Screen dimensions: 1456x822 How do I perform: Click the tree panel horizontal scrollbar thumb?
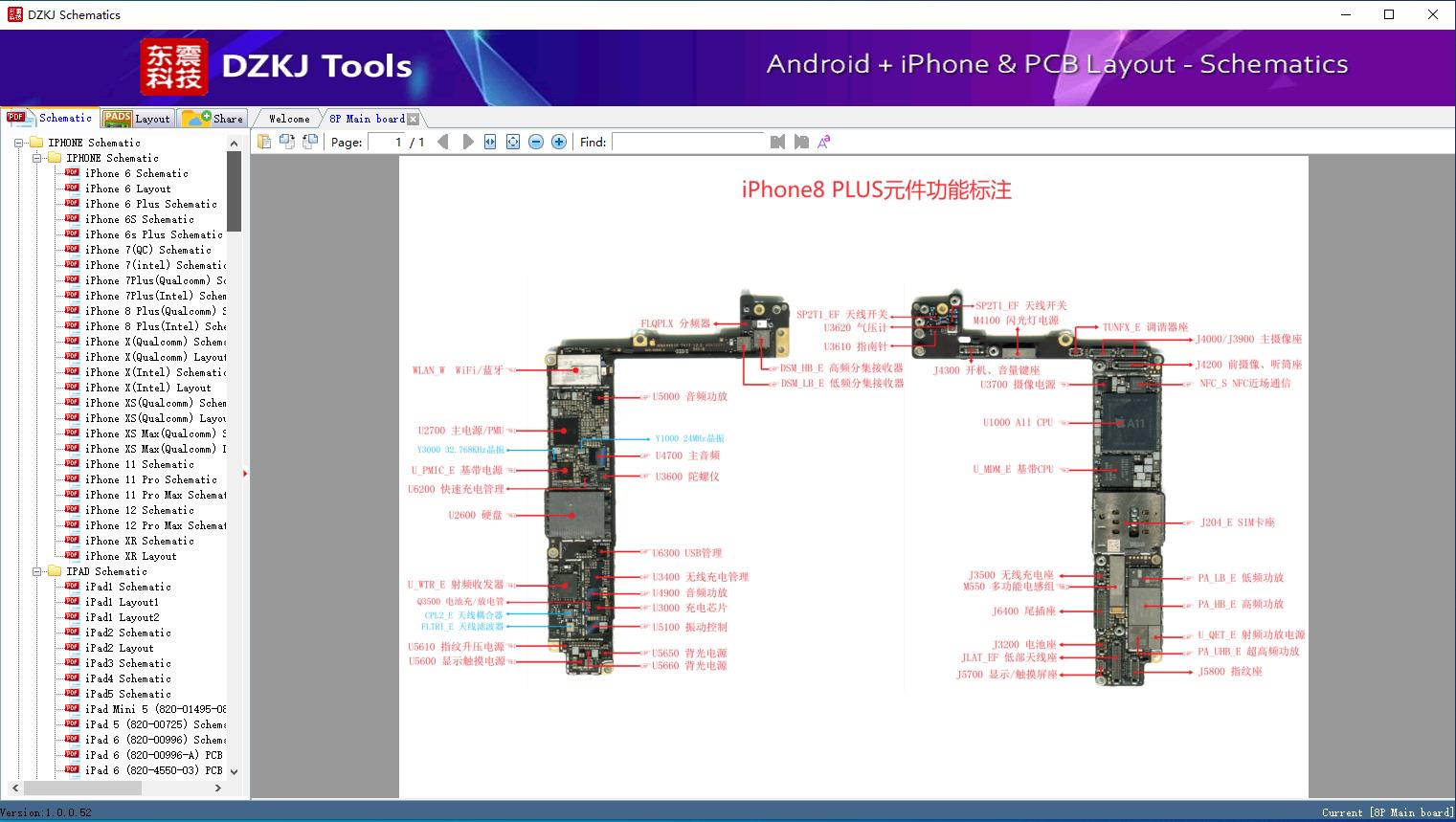[x=82, y=788]
